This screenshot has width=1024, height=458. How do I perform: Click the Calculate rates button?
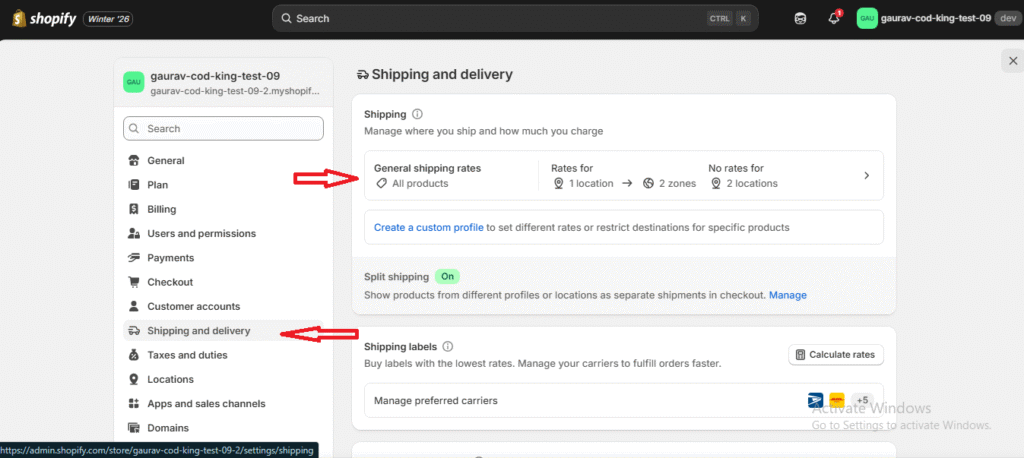[836, 354]
